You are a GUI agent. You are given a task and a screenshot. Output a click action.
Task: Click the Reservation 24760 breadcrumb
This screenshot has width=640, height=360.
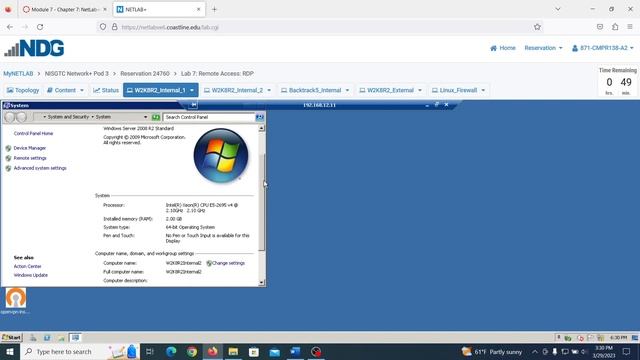145,73
